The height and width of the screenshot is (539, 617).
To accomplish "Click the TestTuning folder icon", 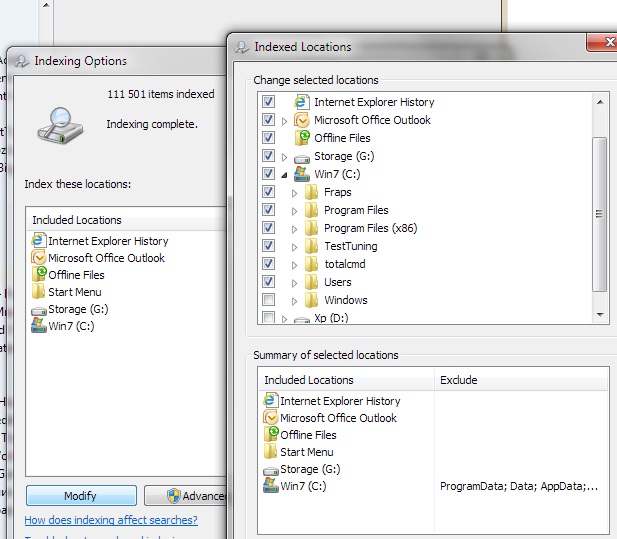I will click(x=311, y=246).
